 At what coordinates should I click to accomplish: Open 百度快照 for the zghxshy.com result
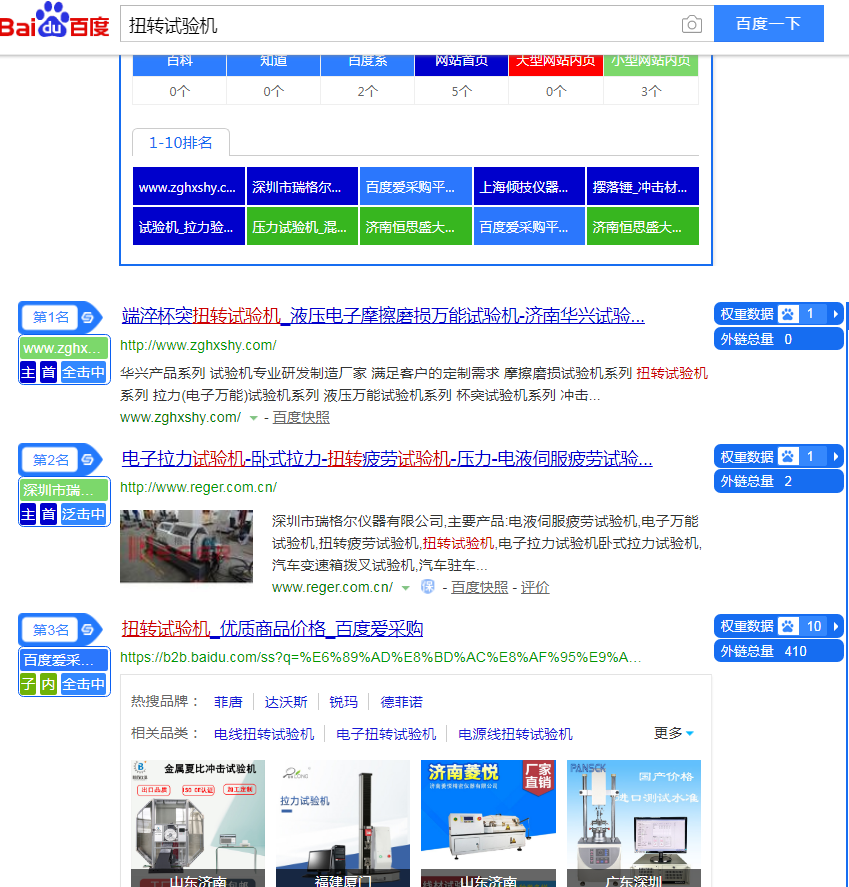pyautogui.click(x=301, y=417)
